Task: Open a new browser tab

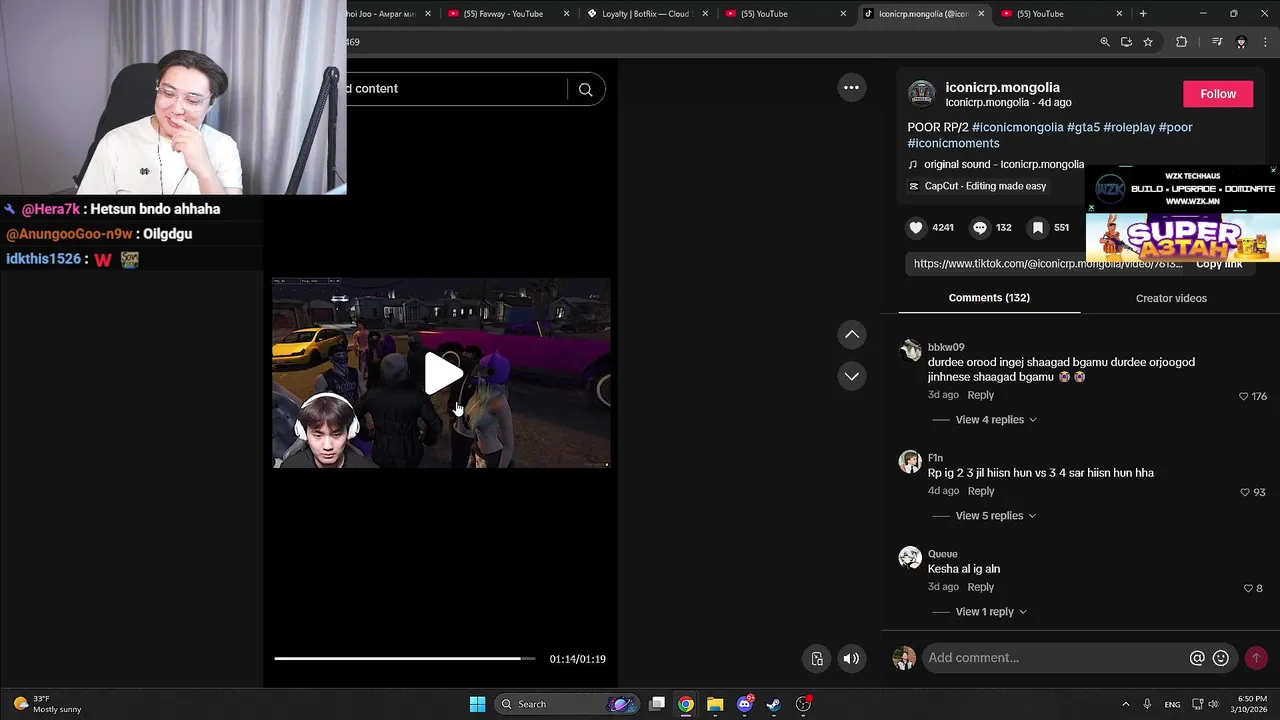Action: coord(1143,14)
